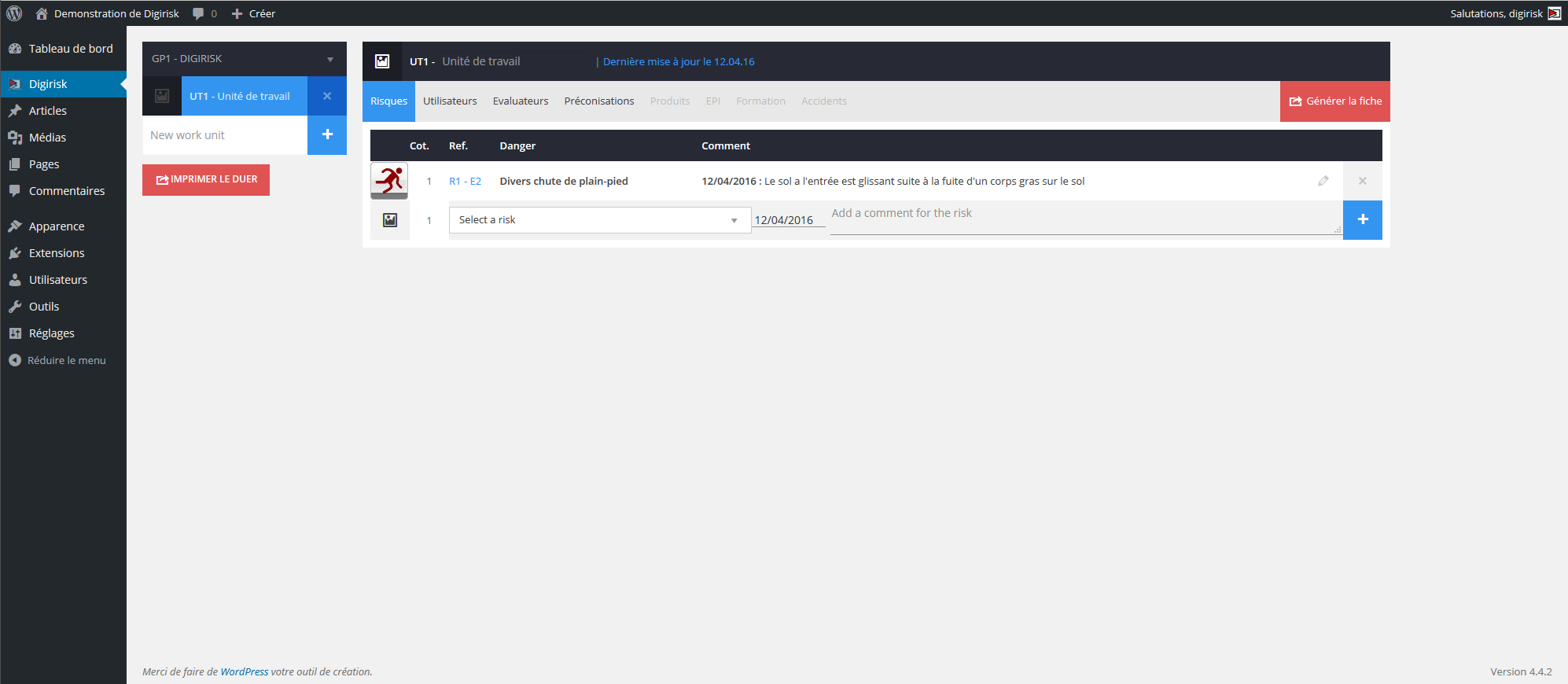Click the header image icon beside UT1 title
Screen dimensions: 1568x684
(x=382, y=61)
